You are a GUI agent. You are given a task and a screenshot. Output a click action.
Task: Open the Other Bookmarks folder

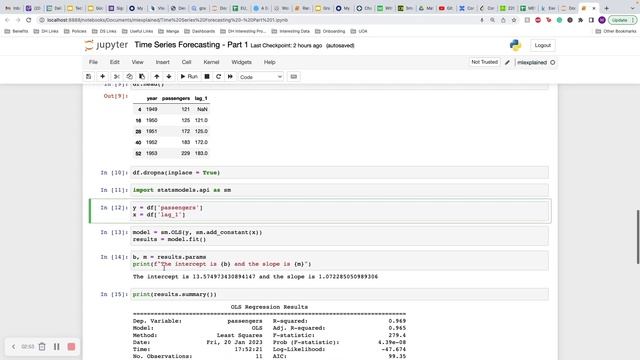616,31
